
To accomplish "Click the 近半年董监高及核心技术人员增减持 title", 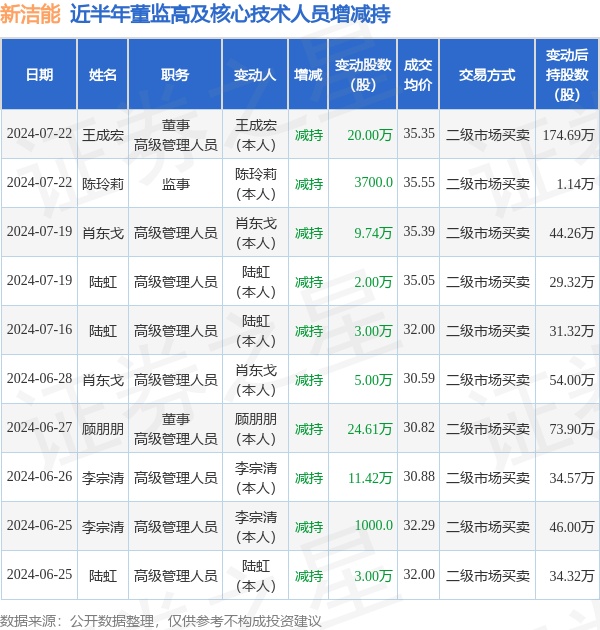I will tap(230, 14).
